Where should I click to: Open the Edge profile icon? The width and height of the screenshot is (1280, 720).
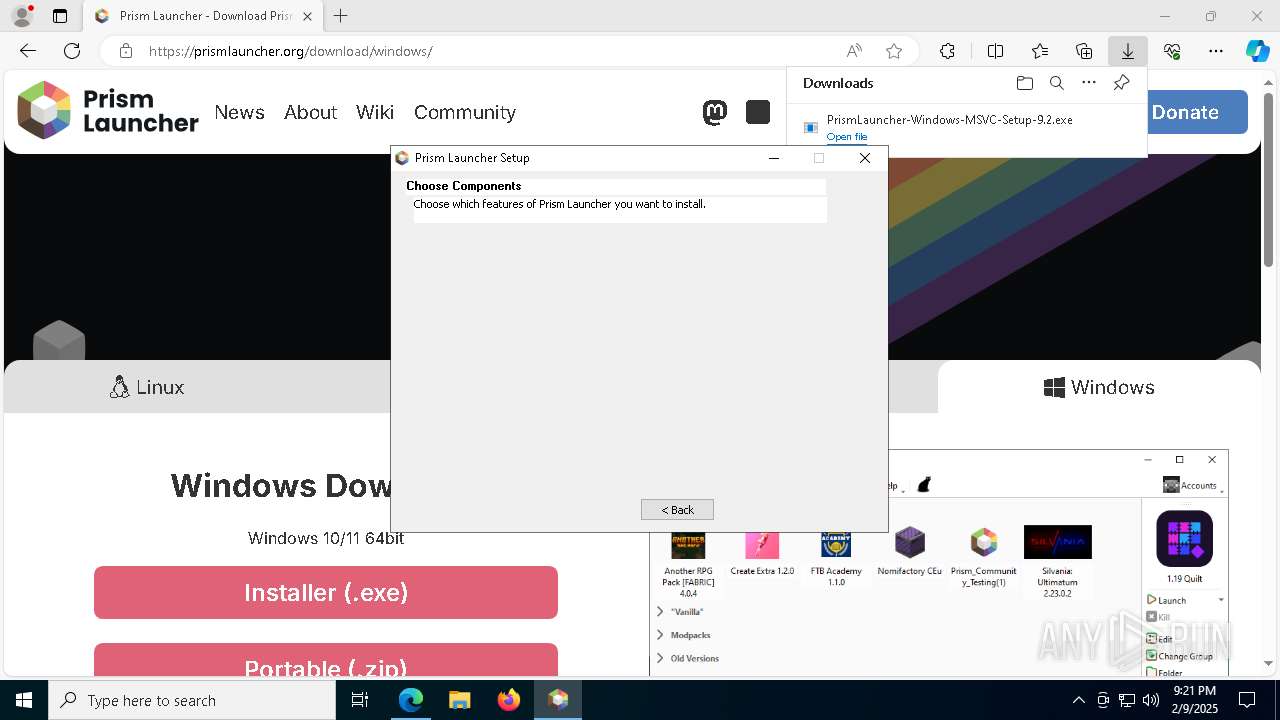tap(22, 16)
